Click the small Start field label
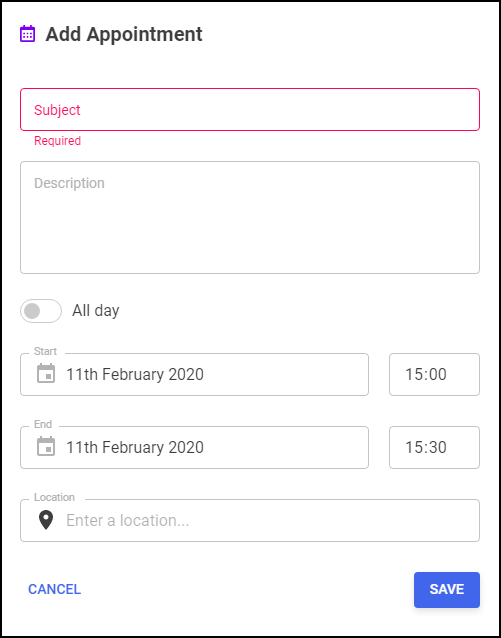Viewport: 501px width, 638px height. 46,351
